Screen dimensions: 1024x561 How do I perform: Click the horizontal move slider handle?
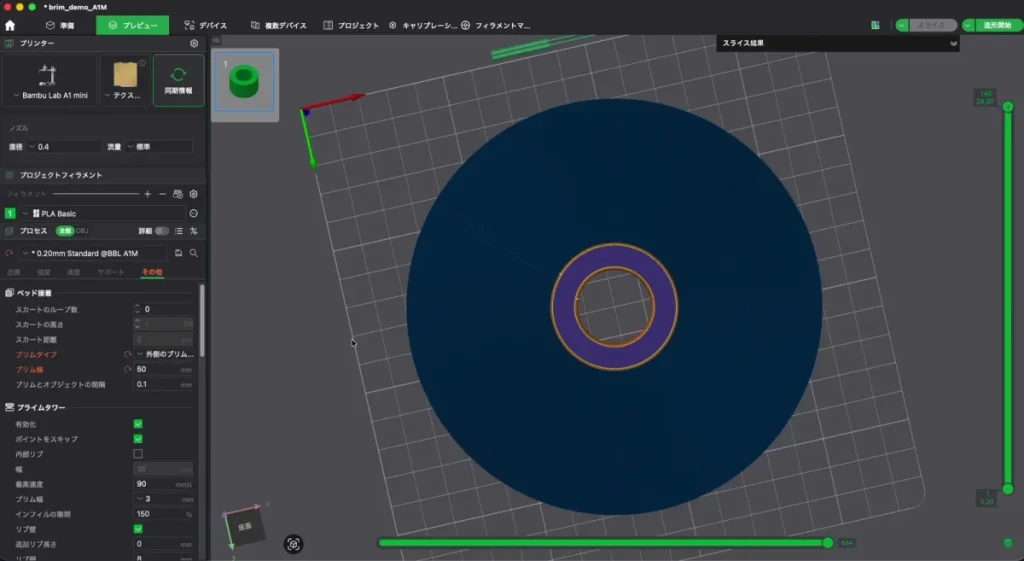click(x=827, y=543)
